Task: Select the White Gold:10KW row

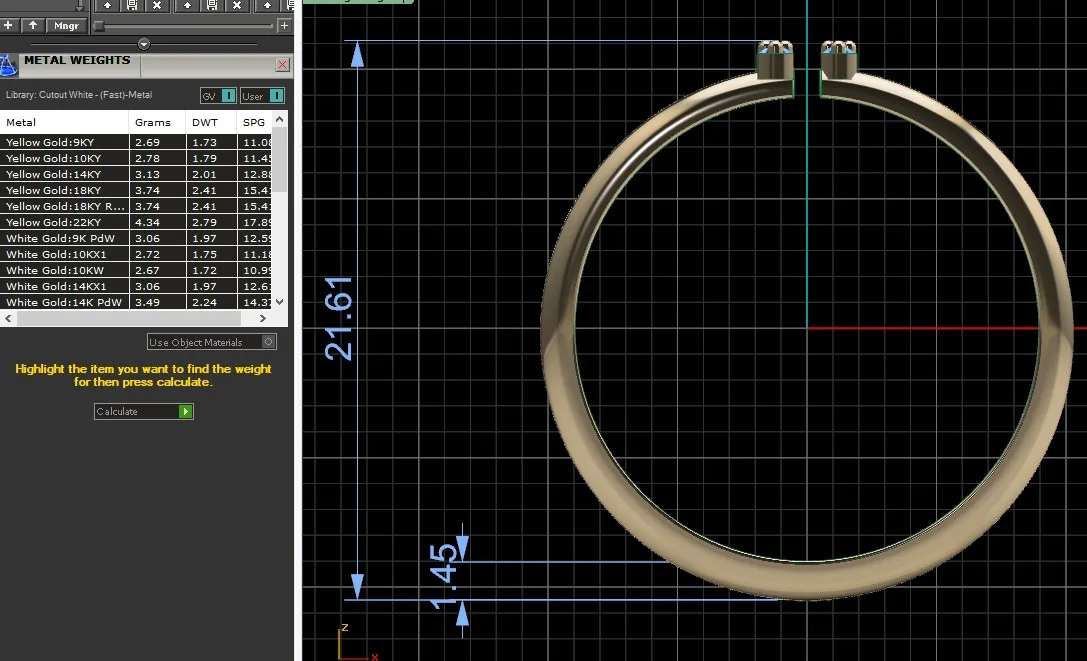Action: [136, 270]
